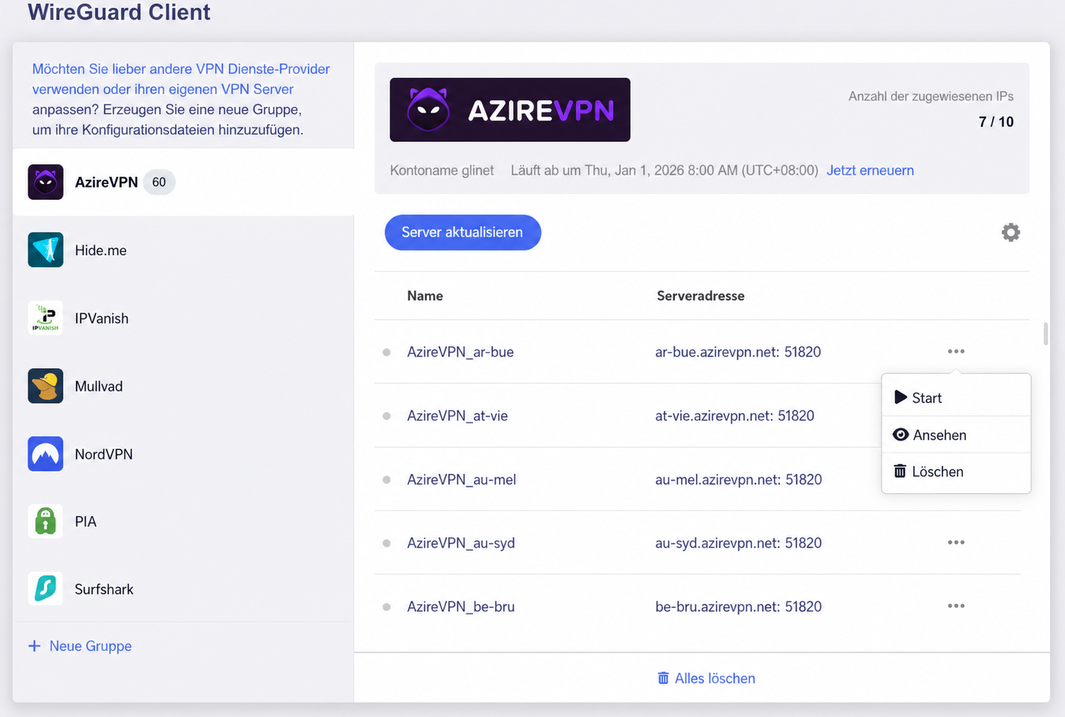Click the IPVanish provider icon
The image size is (1065, 717).
(x=46, y=318)
